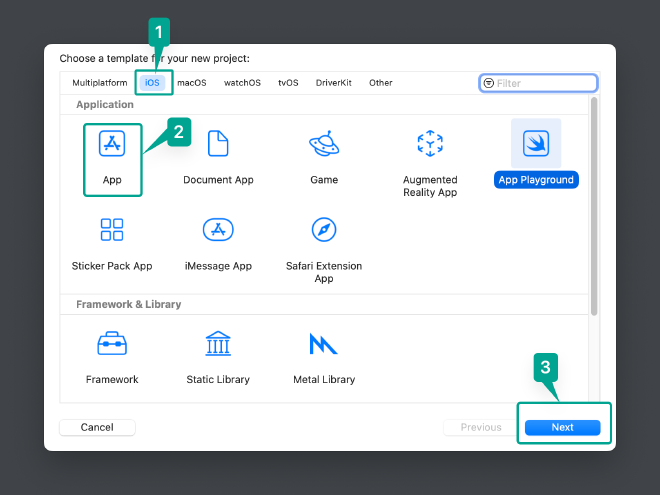Click the Document App label
This screenshot has width=660, height=495.
point(218,180)
